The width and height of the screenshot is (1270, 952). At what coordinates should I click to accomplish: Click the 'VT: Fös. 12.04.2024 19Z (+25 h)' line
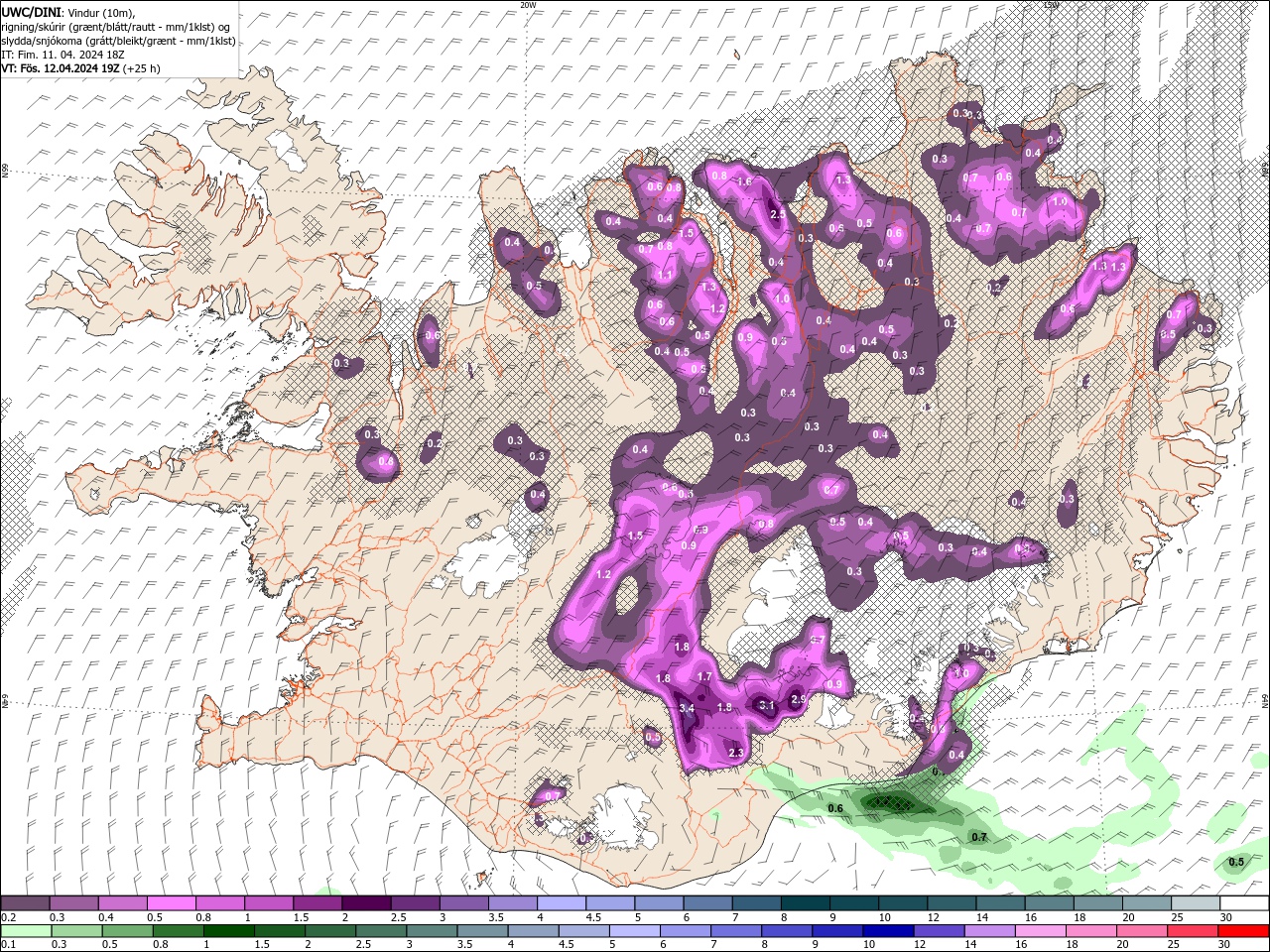pyautogui.click(x=80, y=68)
